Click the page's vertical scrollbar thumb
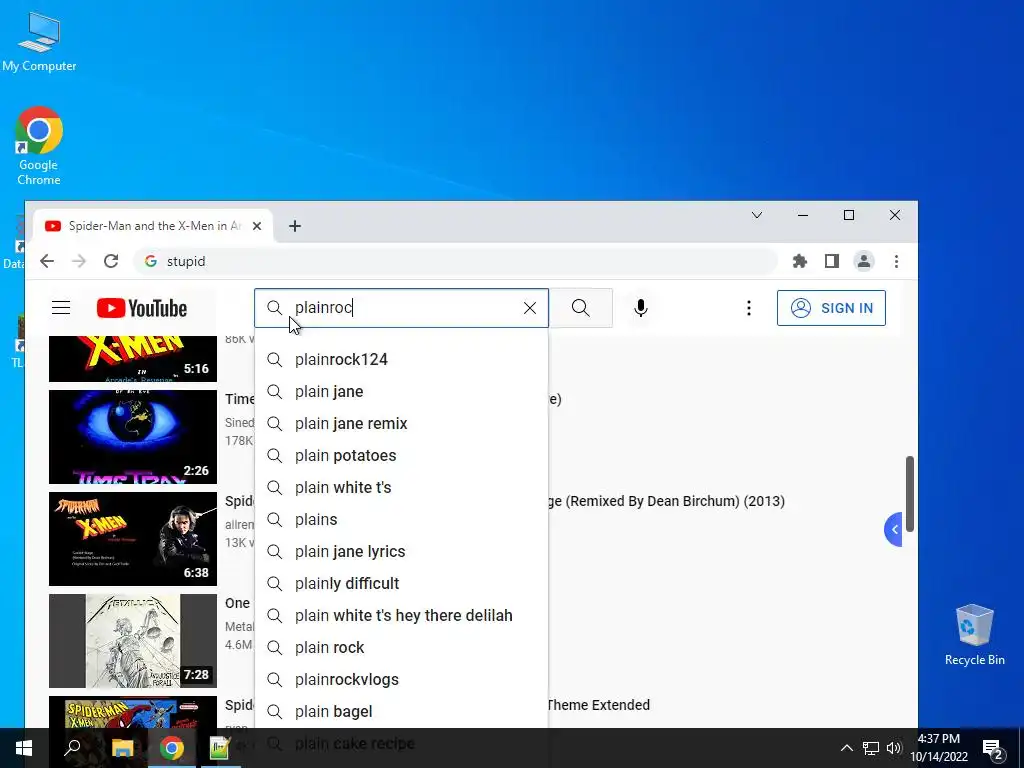 coord(909,494)
